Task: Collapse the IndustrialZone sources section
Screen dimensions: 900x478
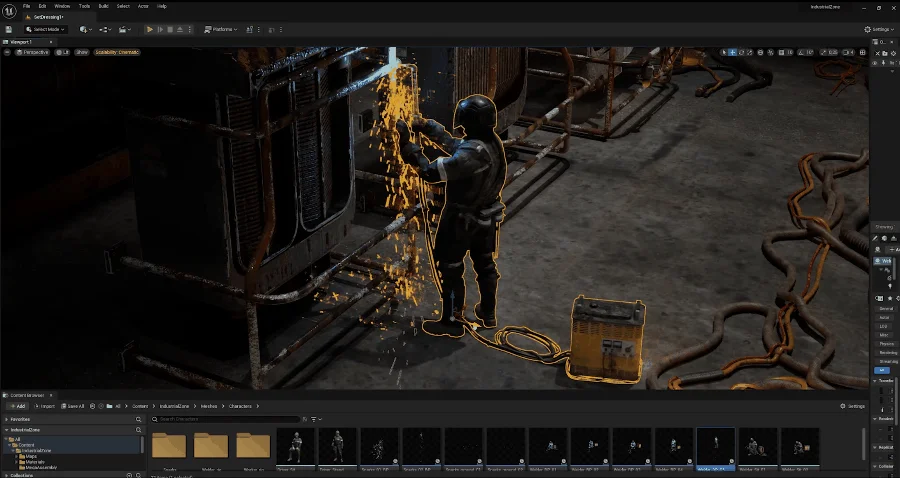Action: click(x=7, y=430)
